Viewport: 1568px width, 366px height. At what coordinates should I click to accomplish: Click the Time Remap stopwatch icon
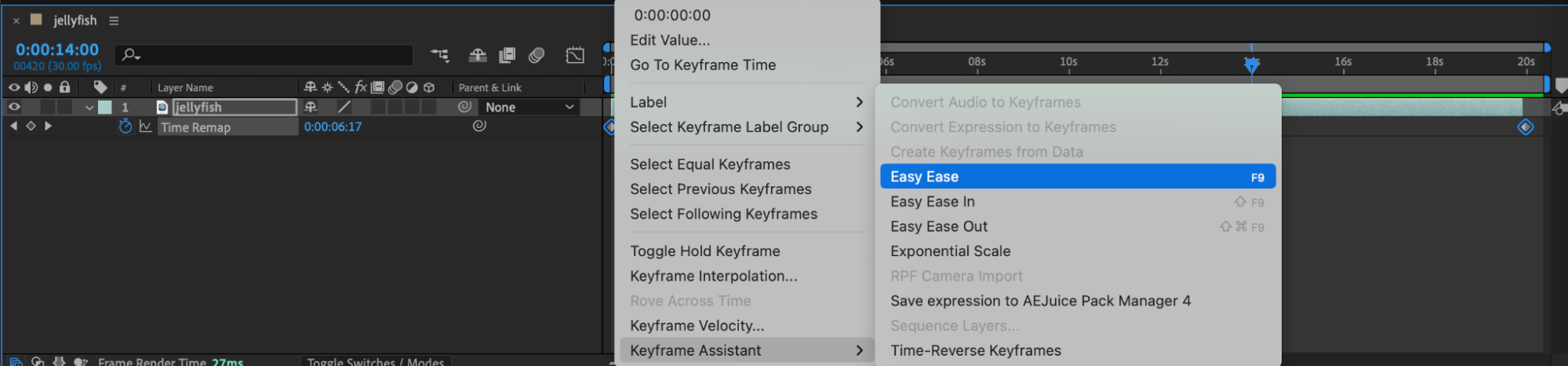tap(126, 126)
